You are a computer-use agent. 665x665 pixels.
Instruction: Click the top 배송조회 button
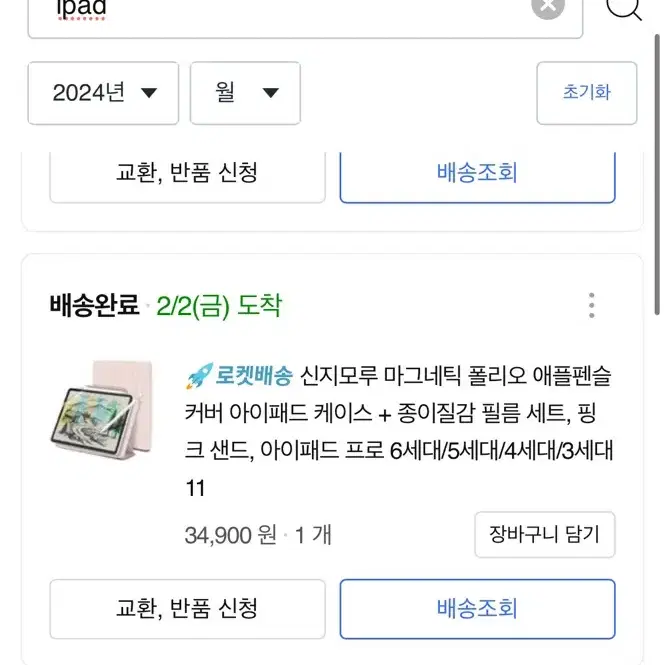tap(478, 176)
